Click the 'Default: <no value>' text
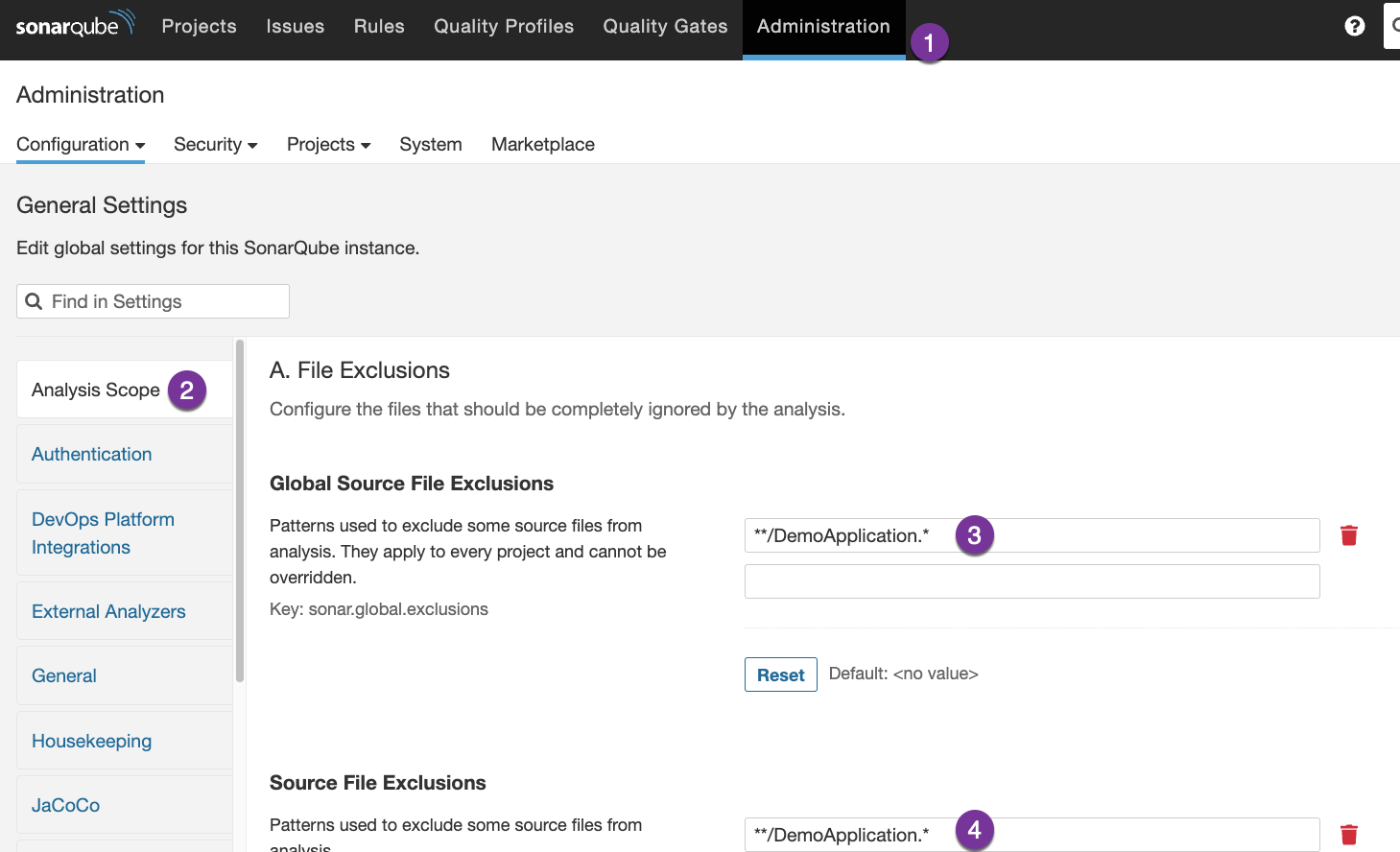Viewport: 1400px width, 852px height. 903,674
